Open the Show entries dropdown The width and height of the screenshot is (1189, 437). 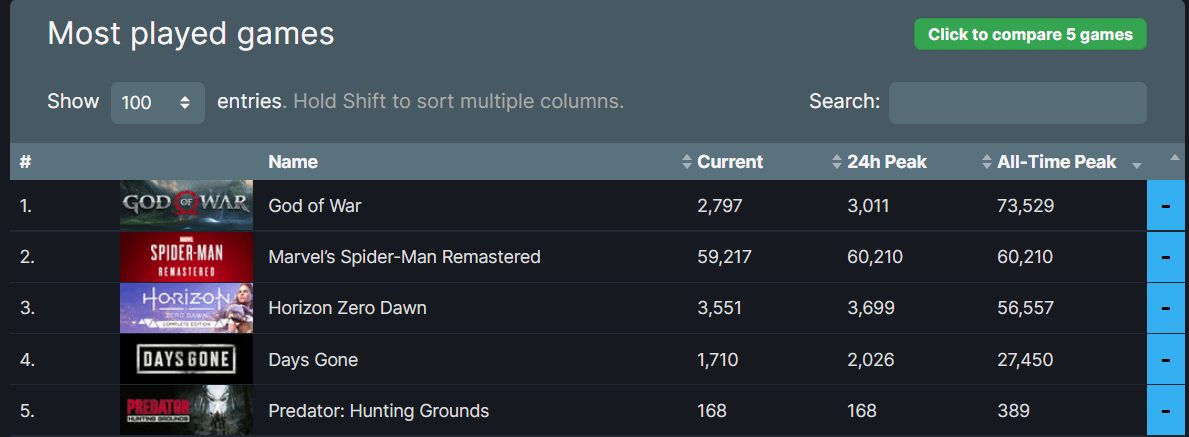coord(158,102)
